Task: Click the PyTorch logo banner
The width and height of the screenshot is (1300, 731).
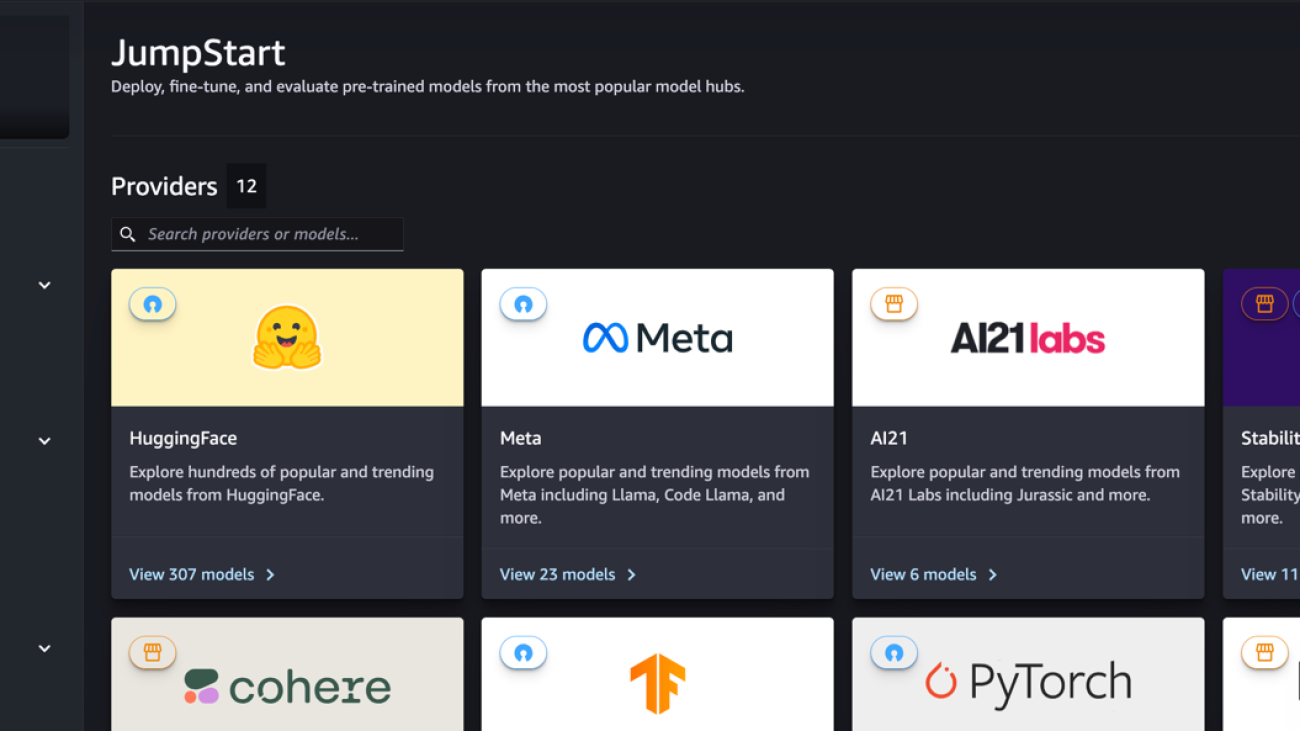Action: click(x=1028, y=674)
